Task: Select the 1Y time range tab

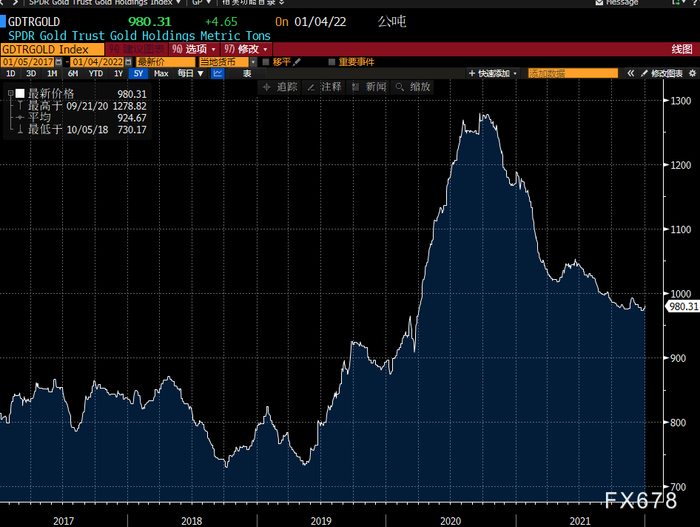Action: (x=118, y=73)
